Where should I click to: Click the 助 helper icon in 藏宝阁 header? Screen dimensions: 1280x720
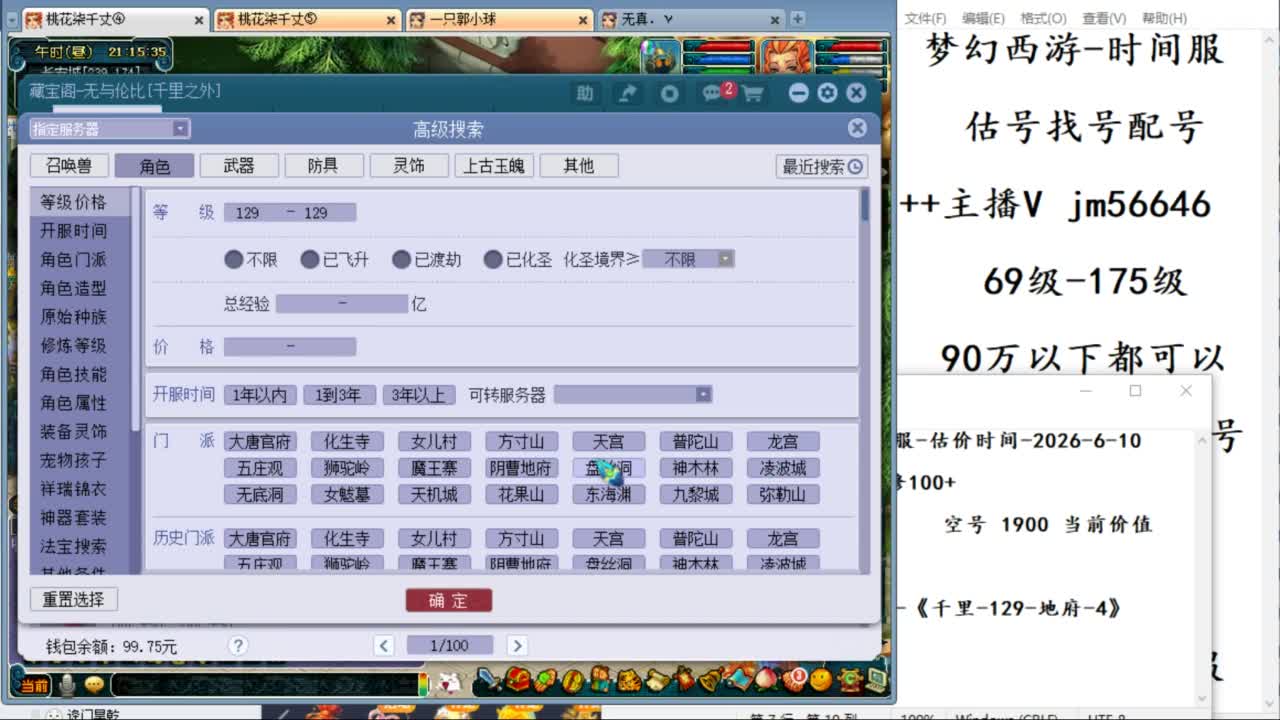coord(585,93)
